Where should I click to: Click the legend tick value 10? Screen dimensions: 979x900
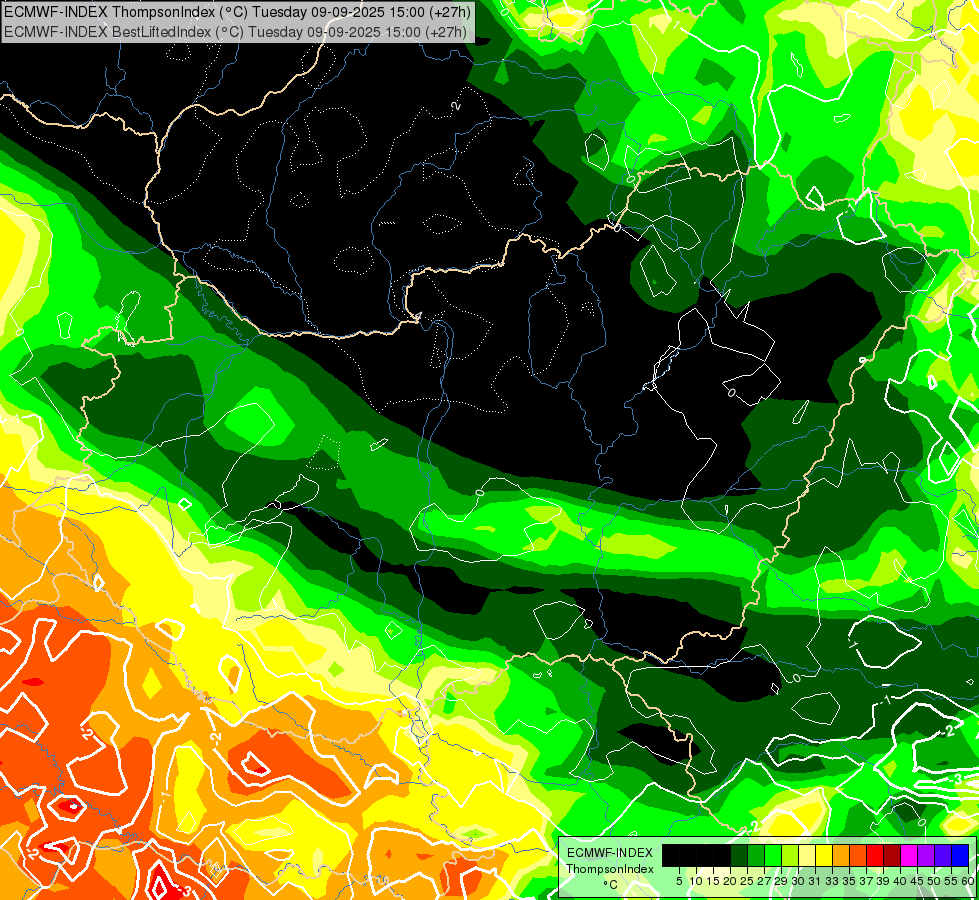(x=696, y=881)
